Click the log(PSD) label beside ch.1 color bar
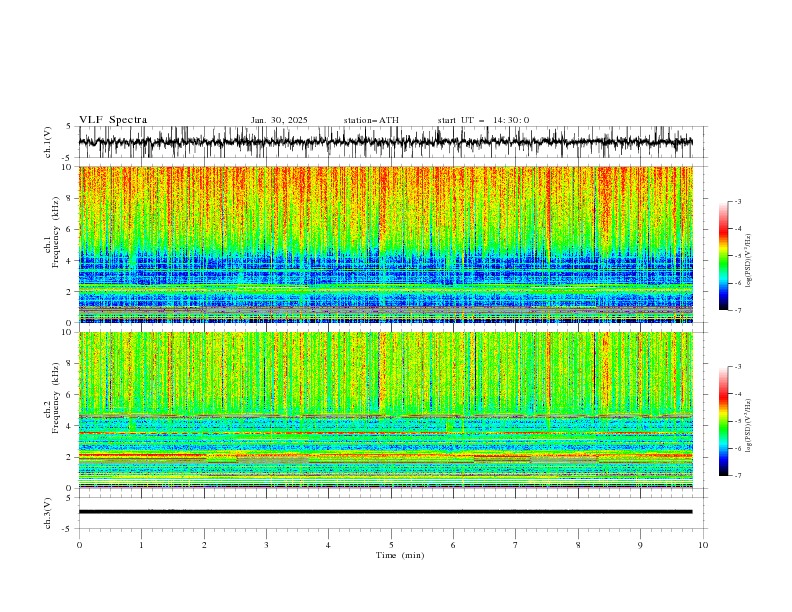The image size is (792, 612). click(x=748, y=261)
